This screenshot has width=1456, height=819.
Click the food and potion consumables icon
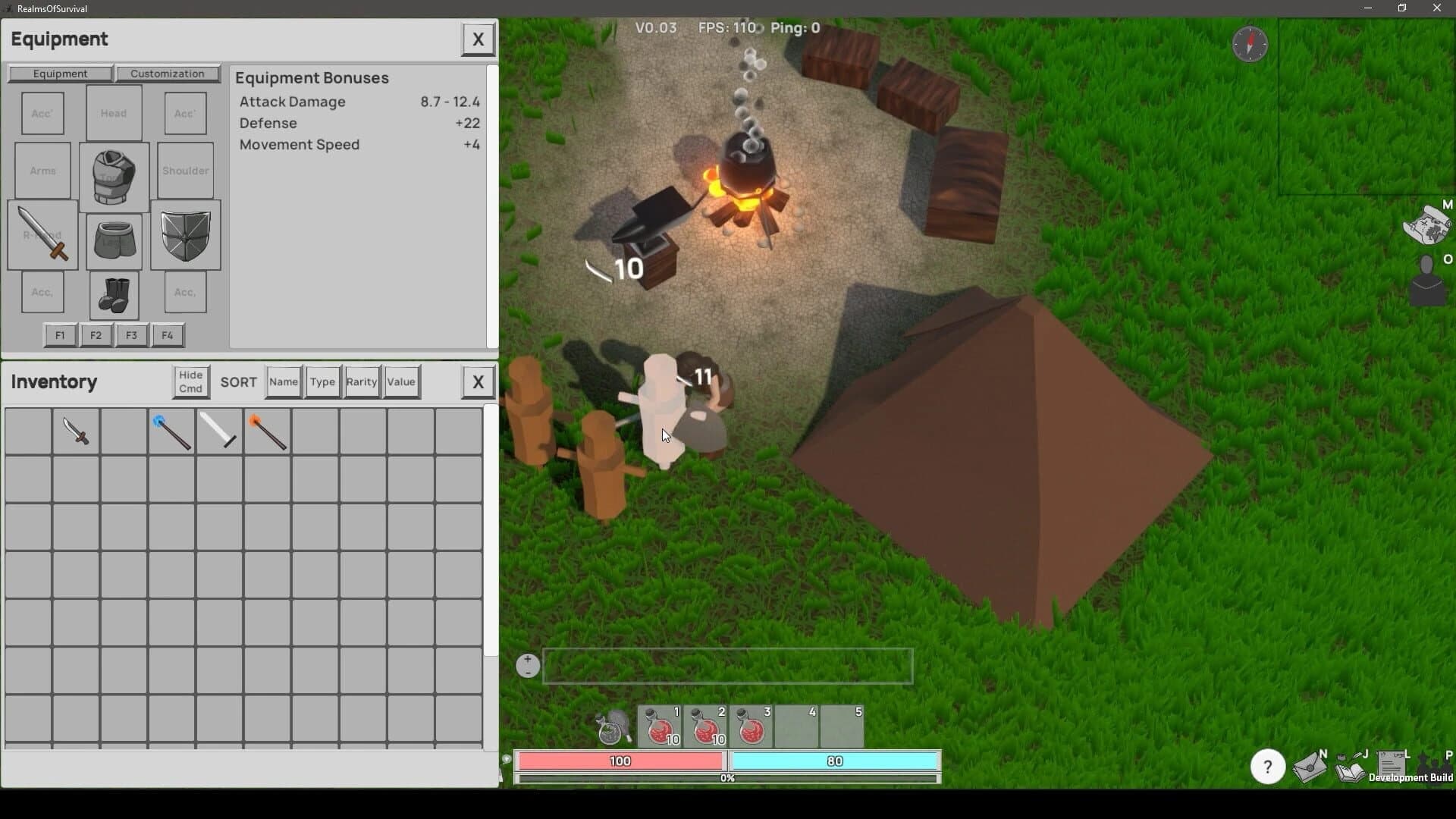click(613, 727)
